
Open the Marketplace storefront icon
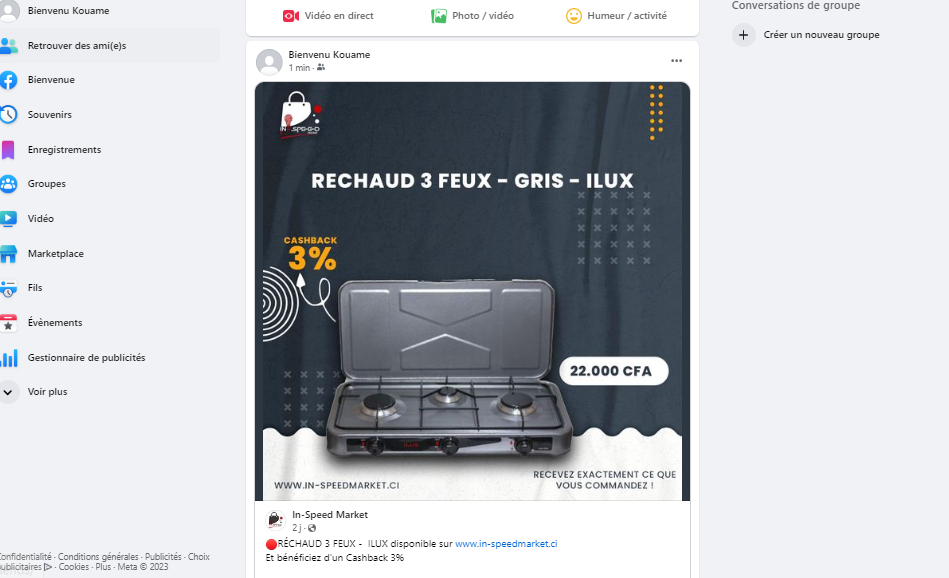[8, 254]
